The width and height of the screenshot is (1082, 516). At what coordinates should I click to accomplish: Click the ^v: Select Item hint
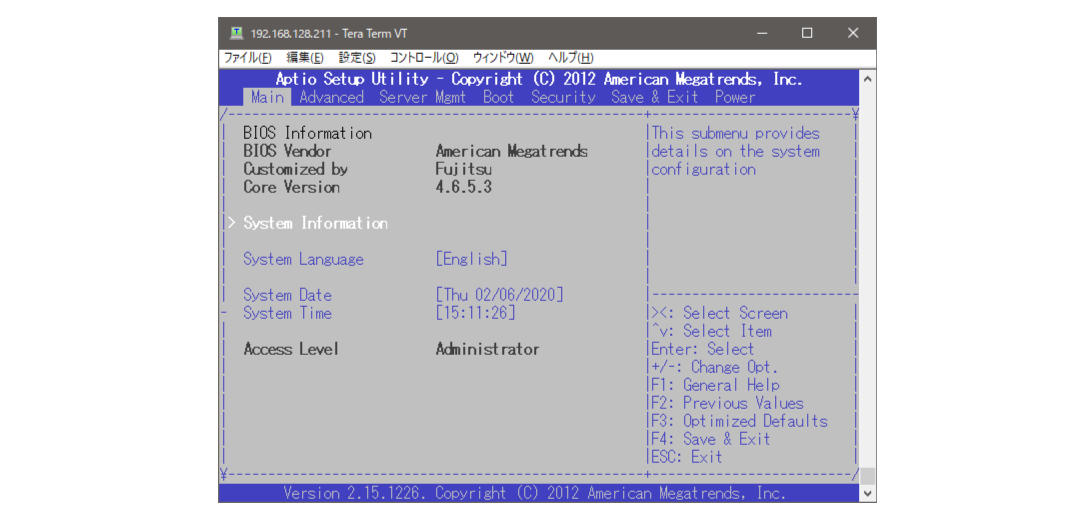click(711, 331)
